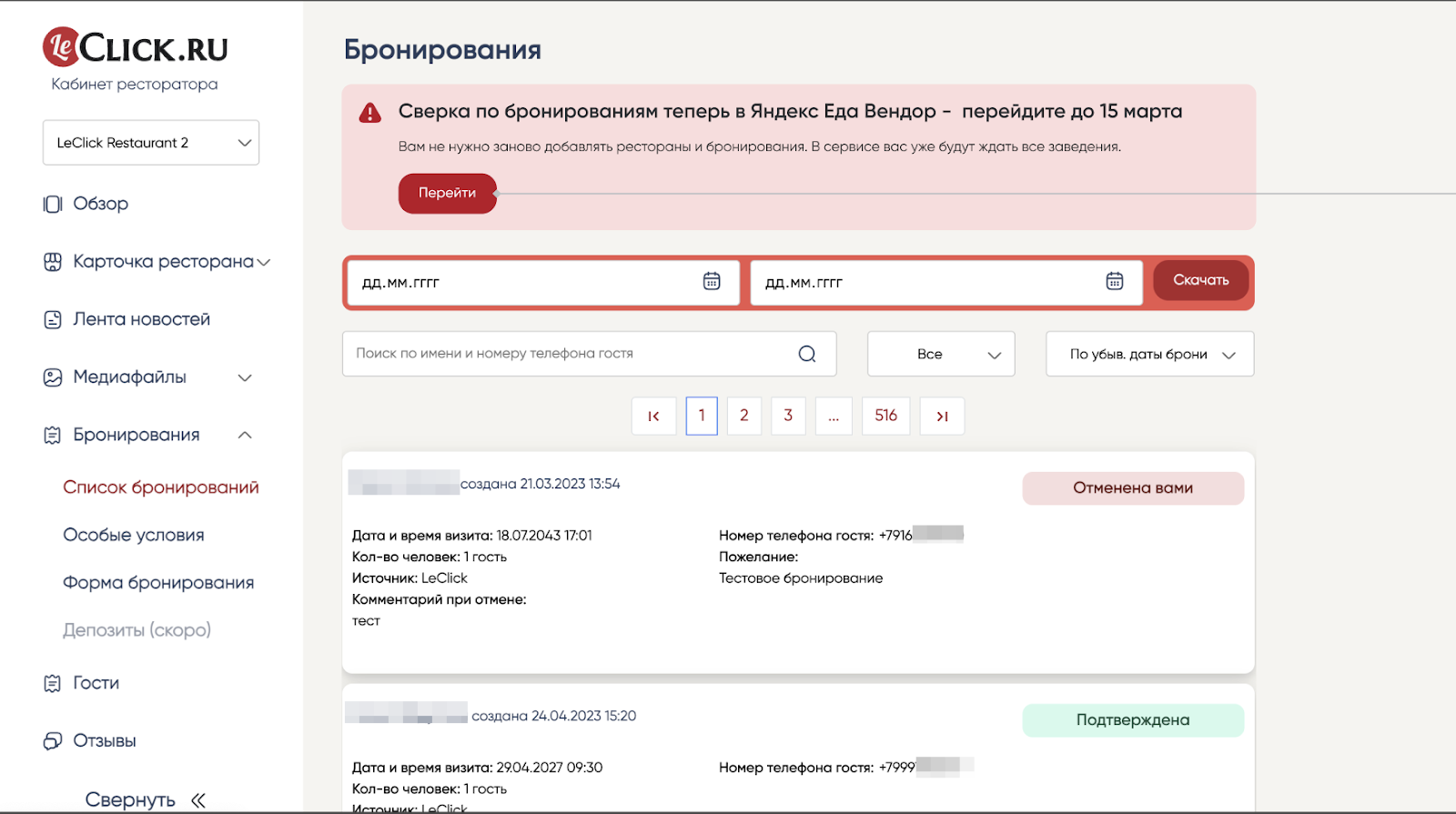
Task: Collapse the Бронирования menu section
Action: 245,435
